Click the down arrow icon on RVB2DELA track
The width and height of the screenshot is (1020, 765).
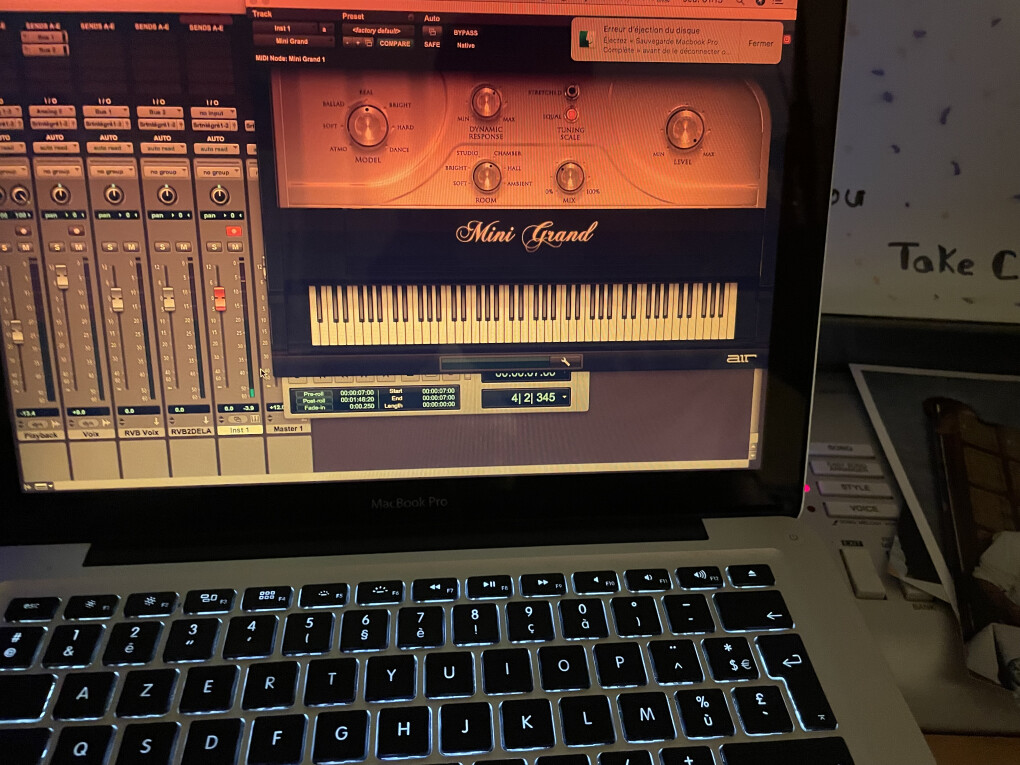click(207, 421)
